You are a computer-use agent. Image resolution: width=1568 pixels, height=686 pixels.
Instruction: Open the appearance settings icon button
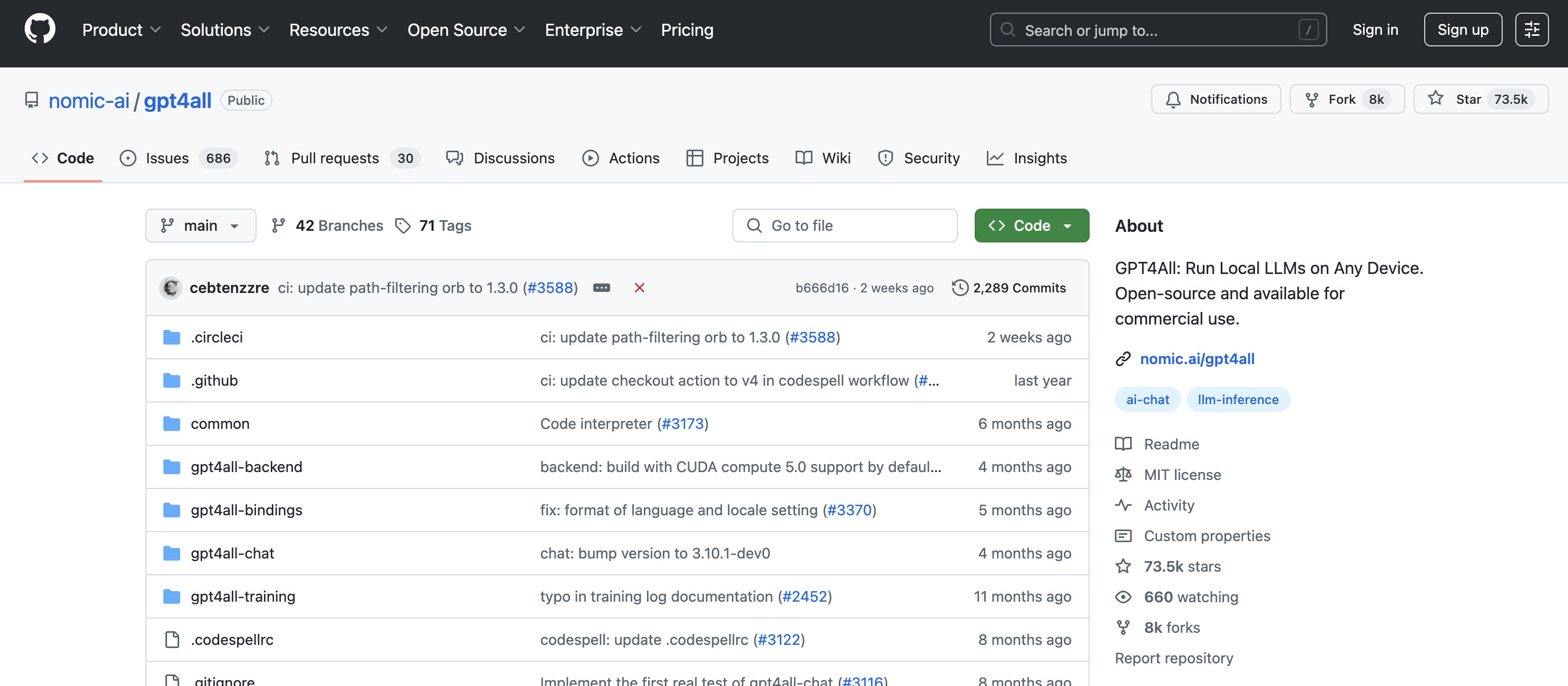coord(1532,29)
